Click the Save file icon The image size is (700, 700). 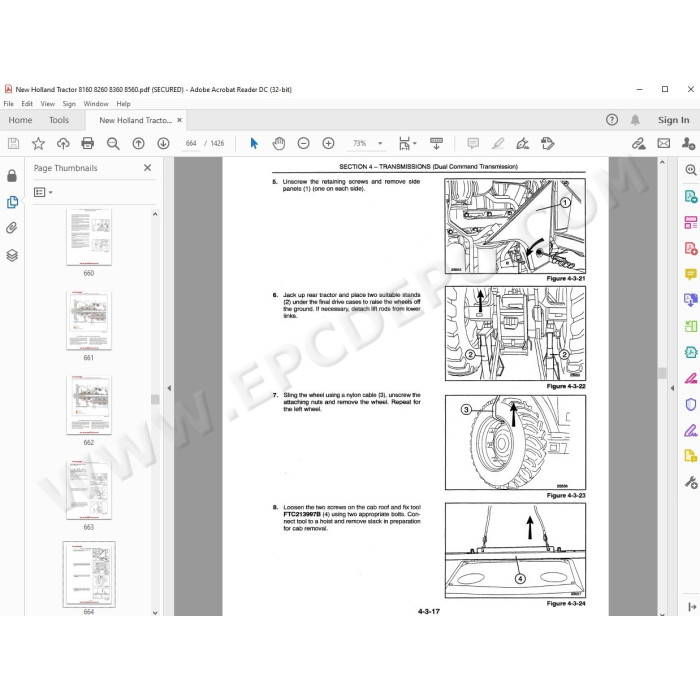point(13,143)
